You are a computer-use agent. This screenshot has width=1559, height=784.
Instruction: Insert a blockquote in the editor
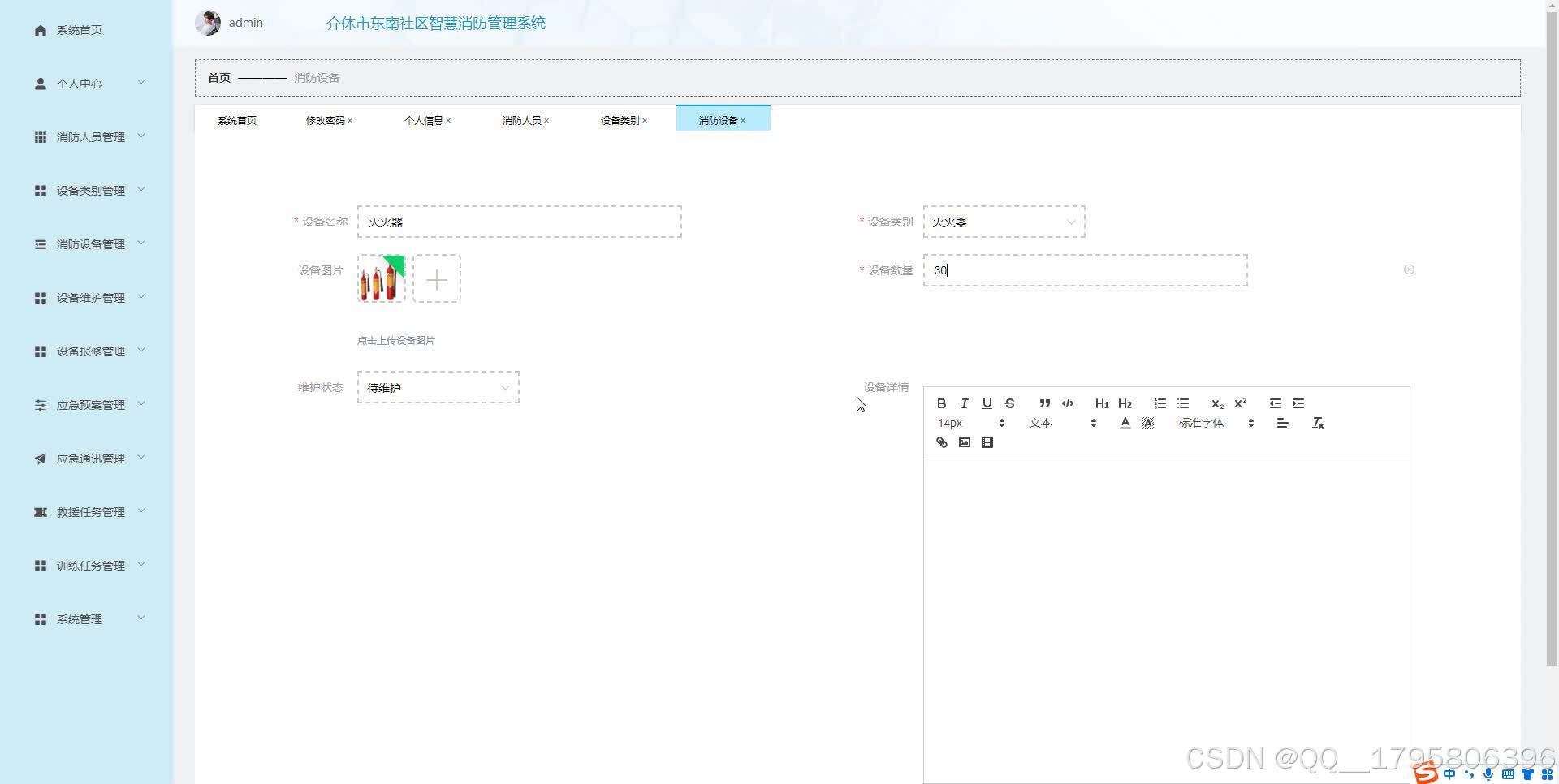click(x=1043, y=403)
